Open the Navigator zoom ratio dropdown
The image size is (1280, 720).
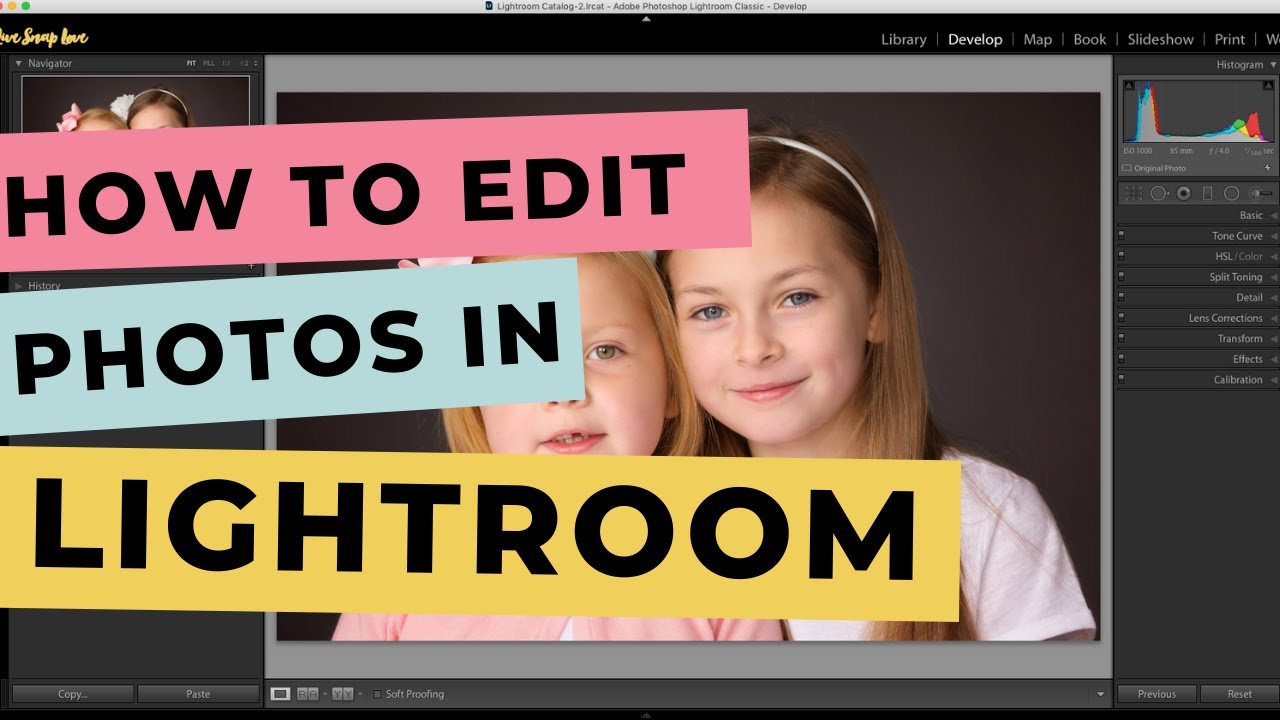[256, 63]
